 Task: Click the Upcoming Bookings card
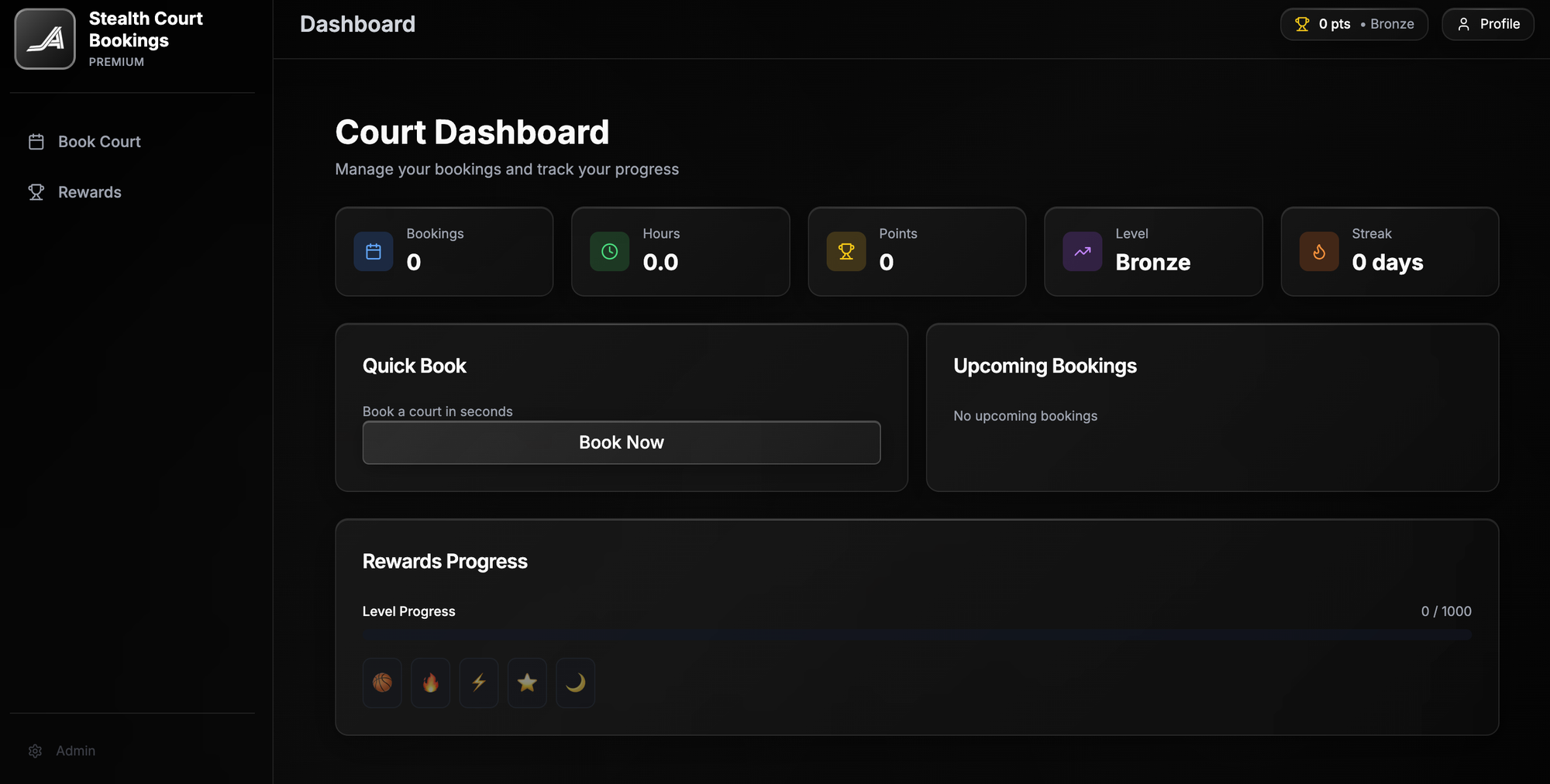pos(1212,407)
